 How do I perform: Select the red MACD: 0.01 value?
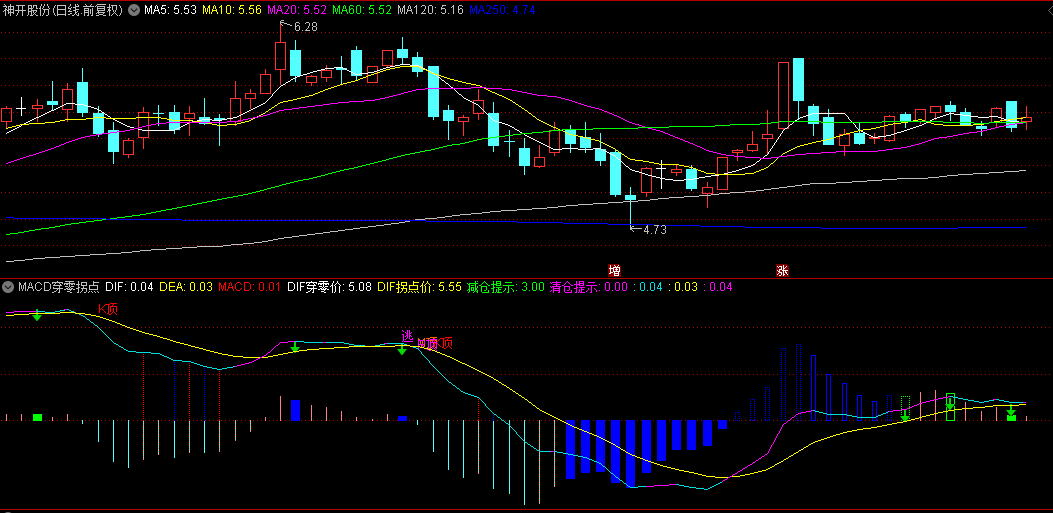pyautogui.click(x=250, y=287)
